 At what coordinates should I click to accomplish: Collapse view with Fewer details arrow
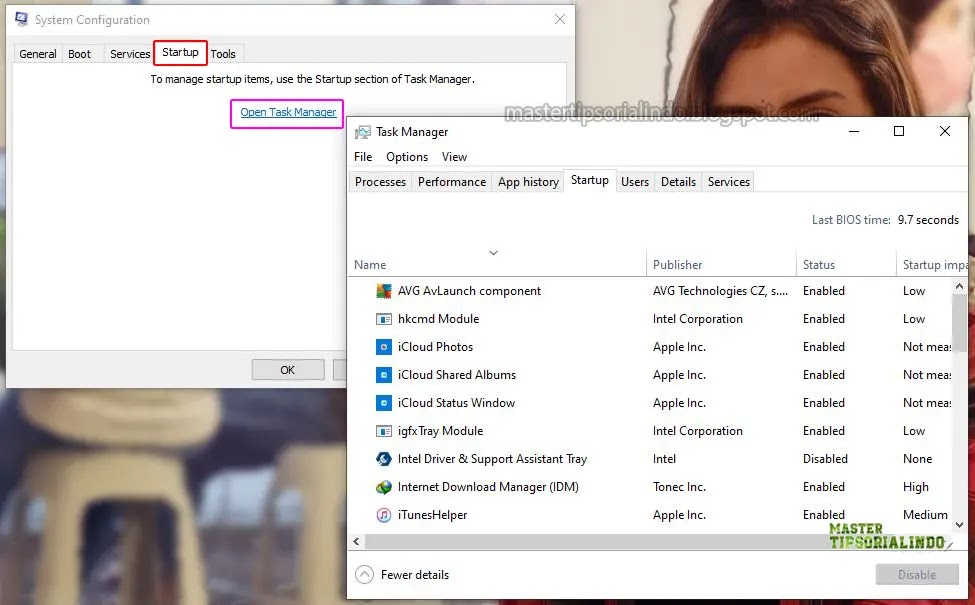[x=364, y=575]
